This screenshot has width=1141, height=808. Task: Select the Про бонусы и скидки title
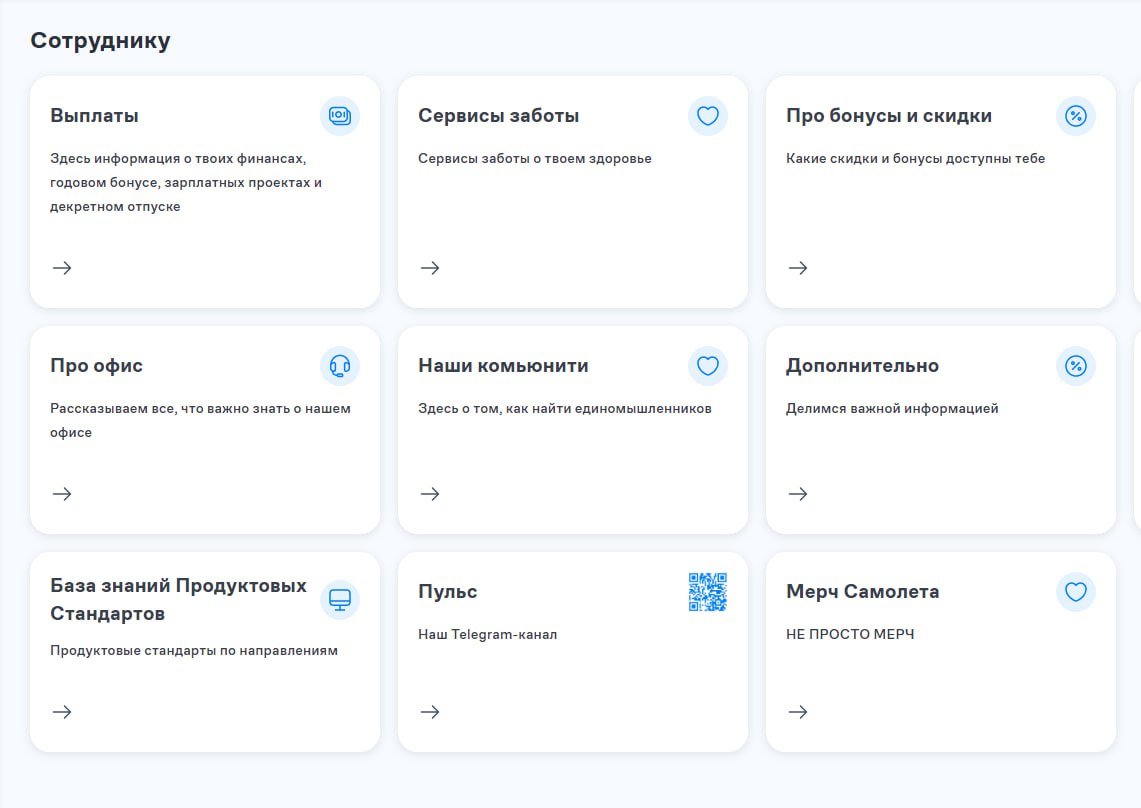point(888,116)
